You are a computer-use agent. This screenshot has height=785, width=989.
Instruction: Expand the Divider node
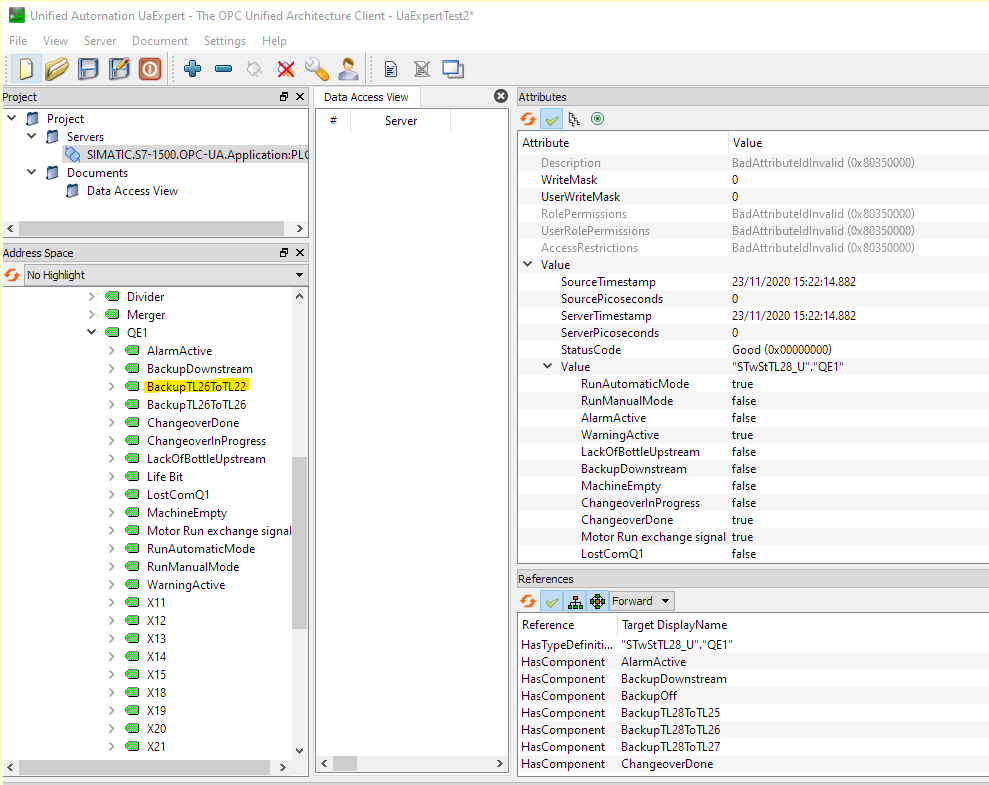click(91, 296)
